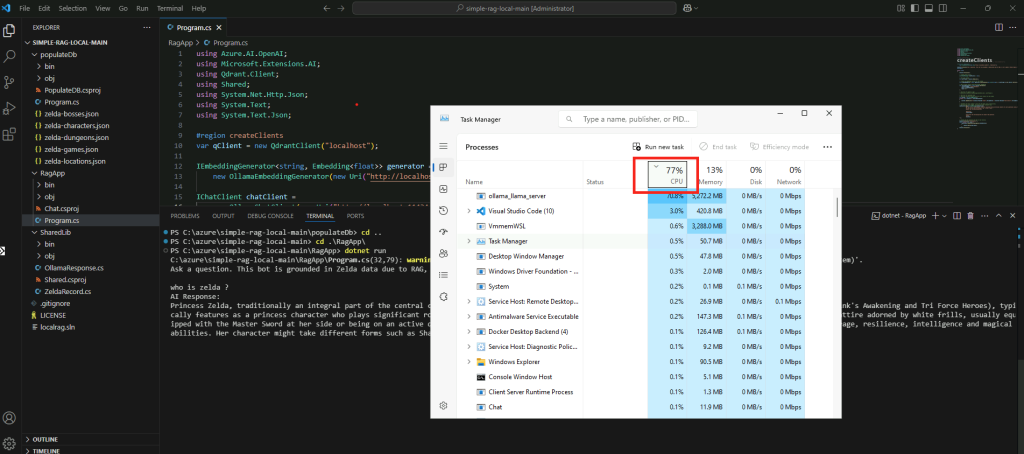Switch to the PROBLEMS panel tab
1024x454 pixels.
click(185, 216)
